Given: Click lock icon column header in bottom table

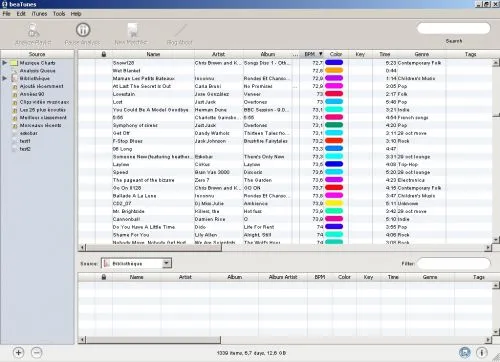Looking at the screenshot, I should click(x=104, y=277).
